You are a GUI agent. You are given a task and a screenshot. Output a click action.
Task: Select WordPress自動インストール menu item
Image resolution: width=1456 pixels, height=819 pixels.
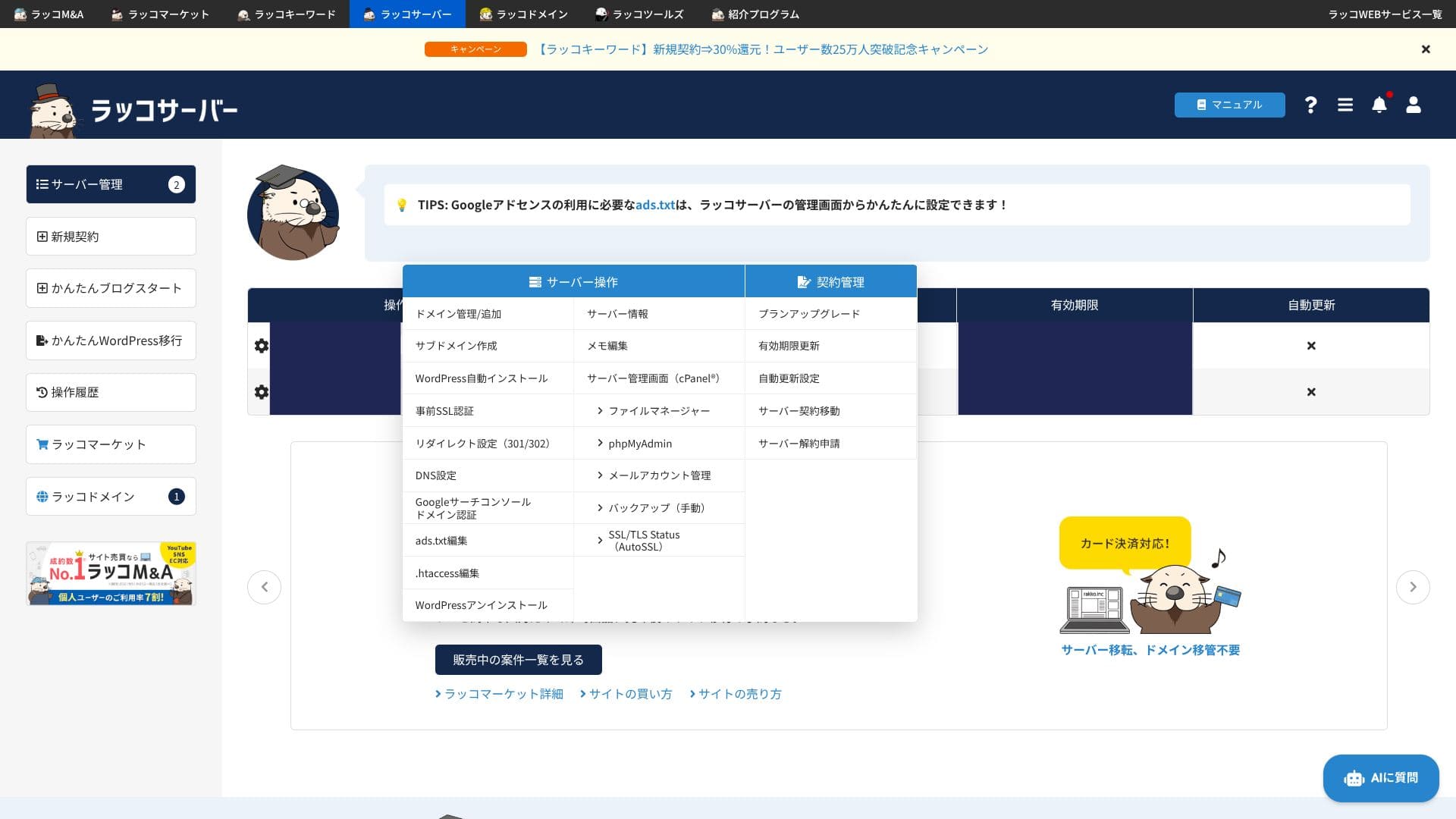point(481,378)
